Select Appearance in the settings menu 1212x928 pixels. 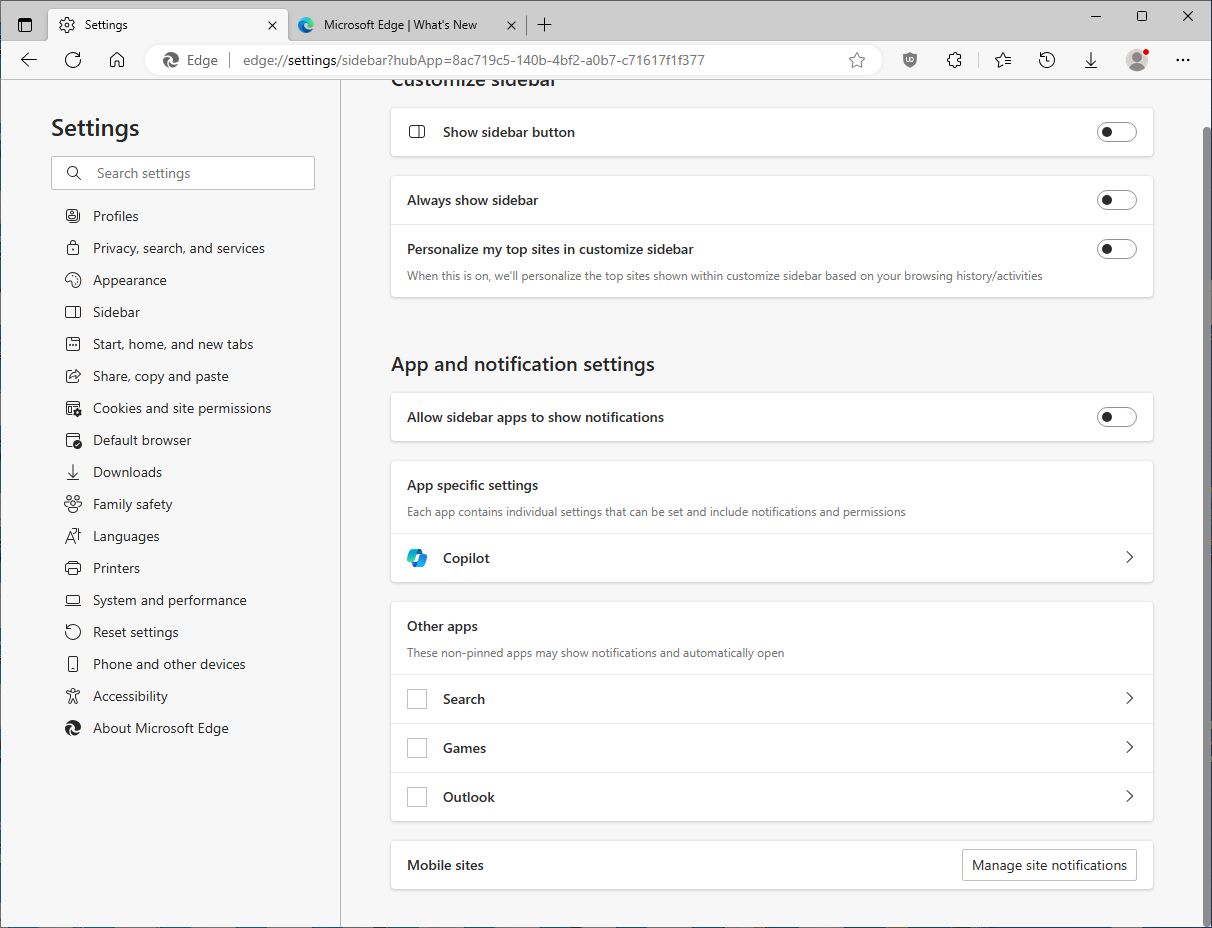pyautogui.click(x=129, y=280)
